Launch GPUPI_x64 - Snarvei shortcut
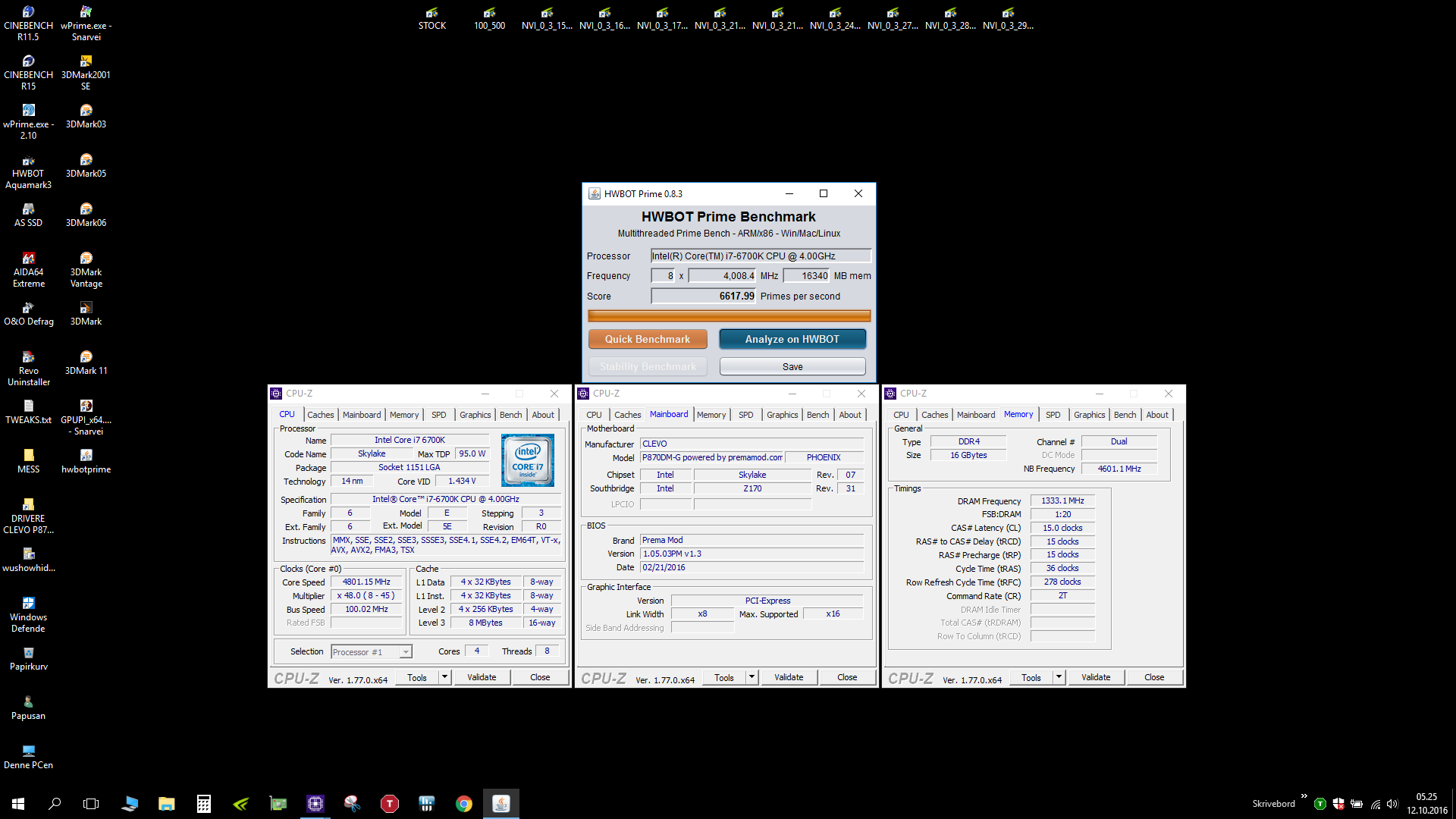 click(86, 417)
